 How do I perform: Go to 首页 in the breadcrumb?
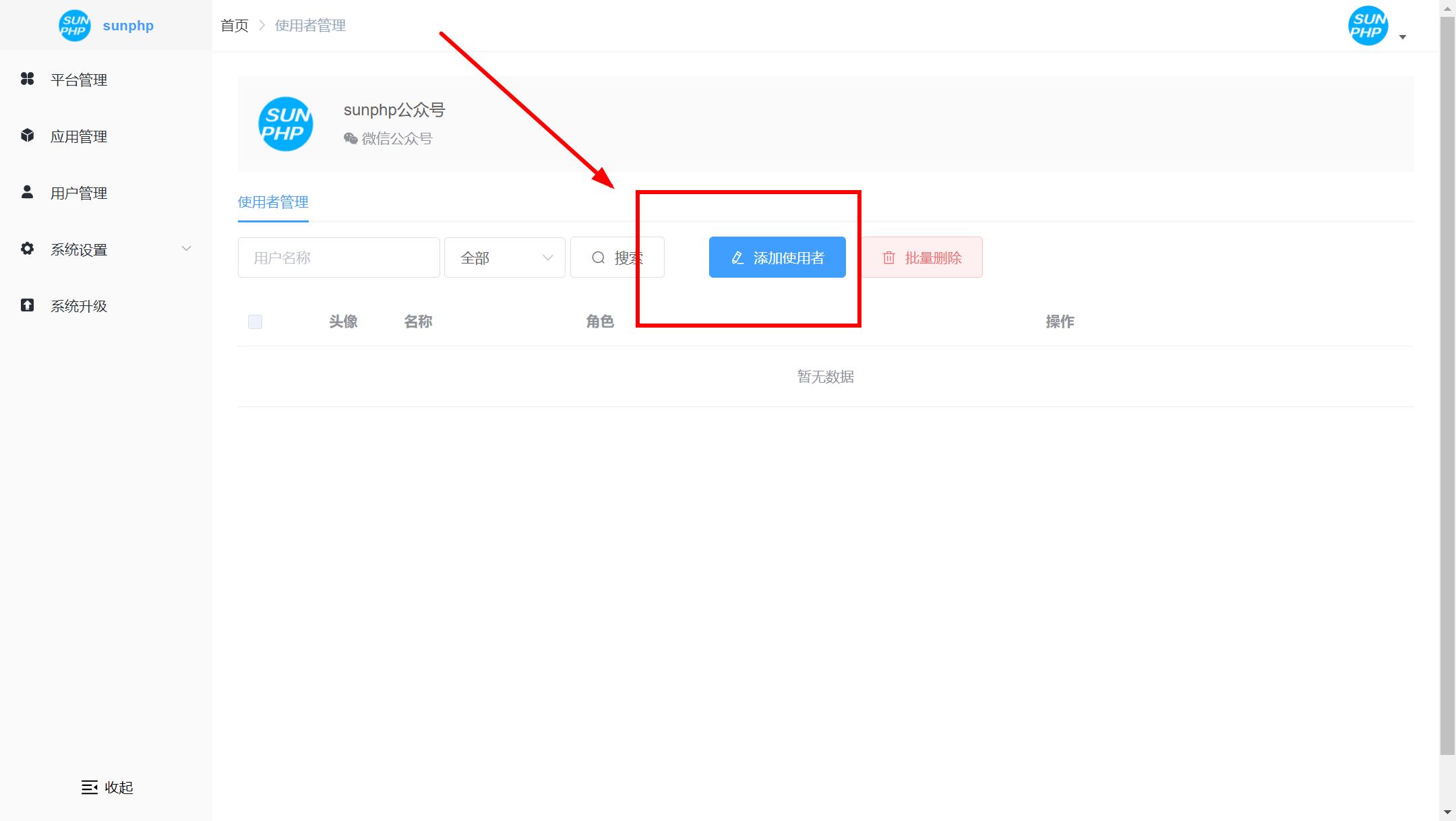tap(235, 26)
